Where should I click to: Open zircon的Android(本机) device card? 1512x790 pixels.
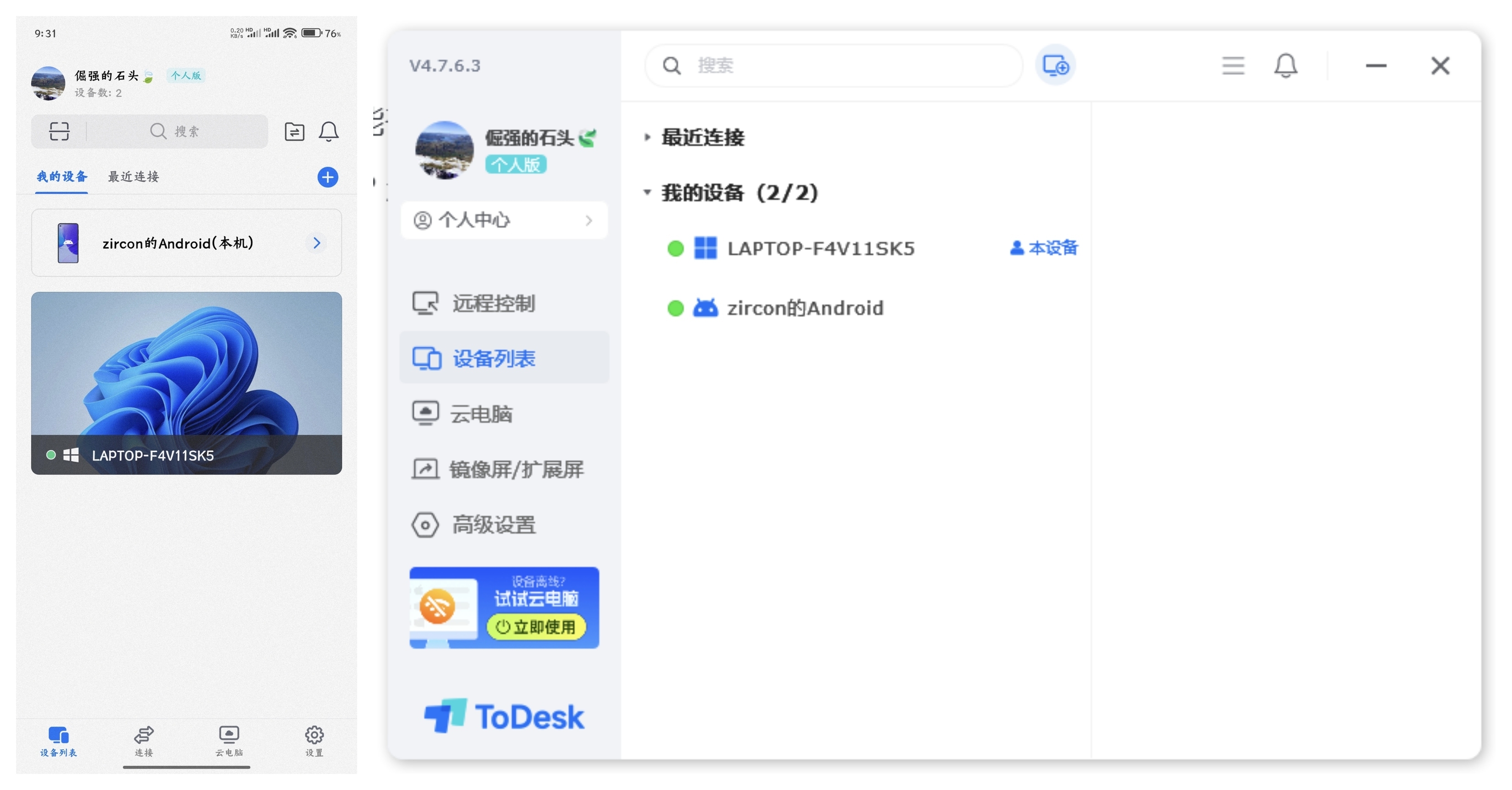click(x=187, y=243)
